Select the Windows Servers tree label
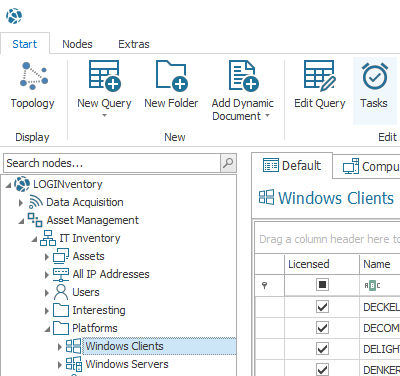This screenshot has width=400, height=376. click(x=127, y=364)
